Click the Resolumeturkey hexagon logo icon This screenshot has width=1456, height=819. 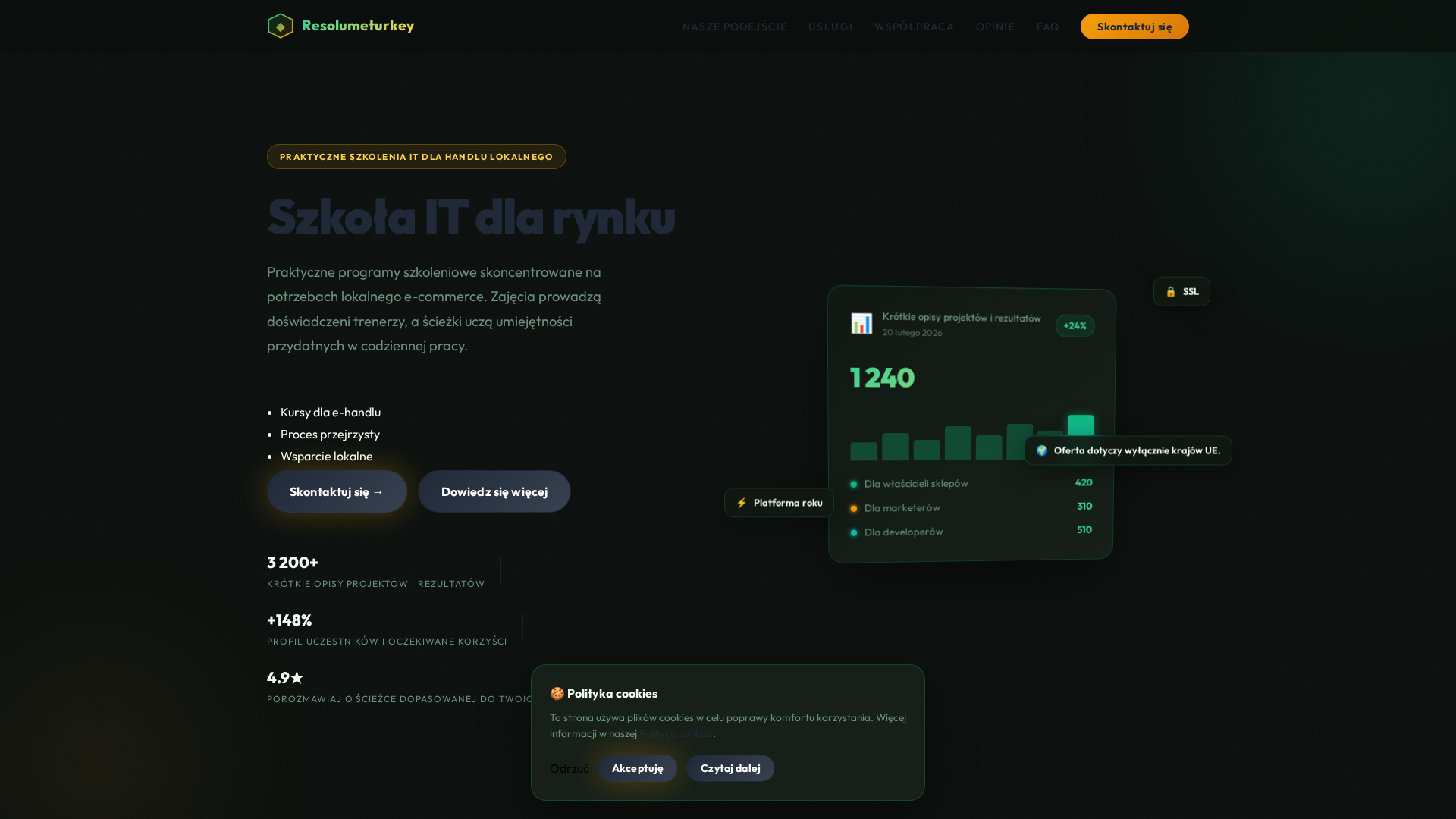click(x=281, y=26)
